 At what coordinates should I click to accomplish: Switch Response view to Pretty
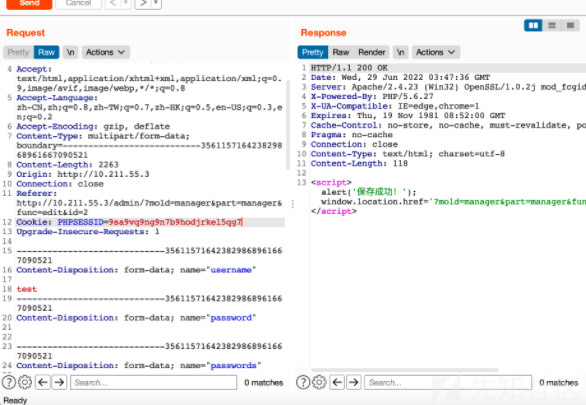[x=313, y=52]
